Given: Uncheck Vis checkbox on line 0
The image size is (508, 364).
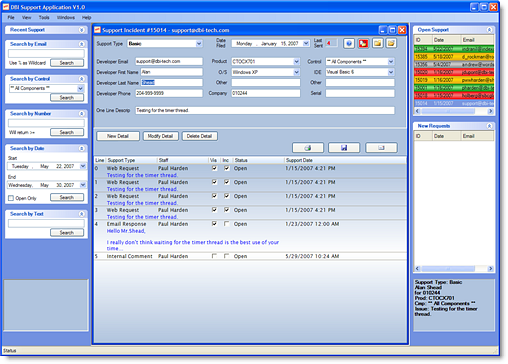Looking at the screenshot, I should click(x=214, y=168).
